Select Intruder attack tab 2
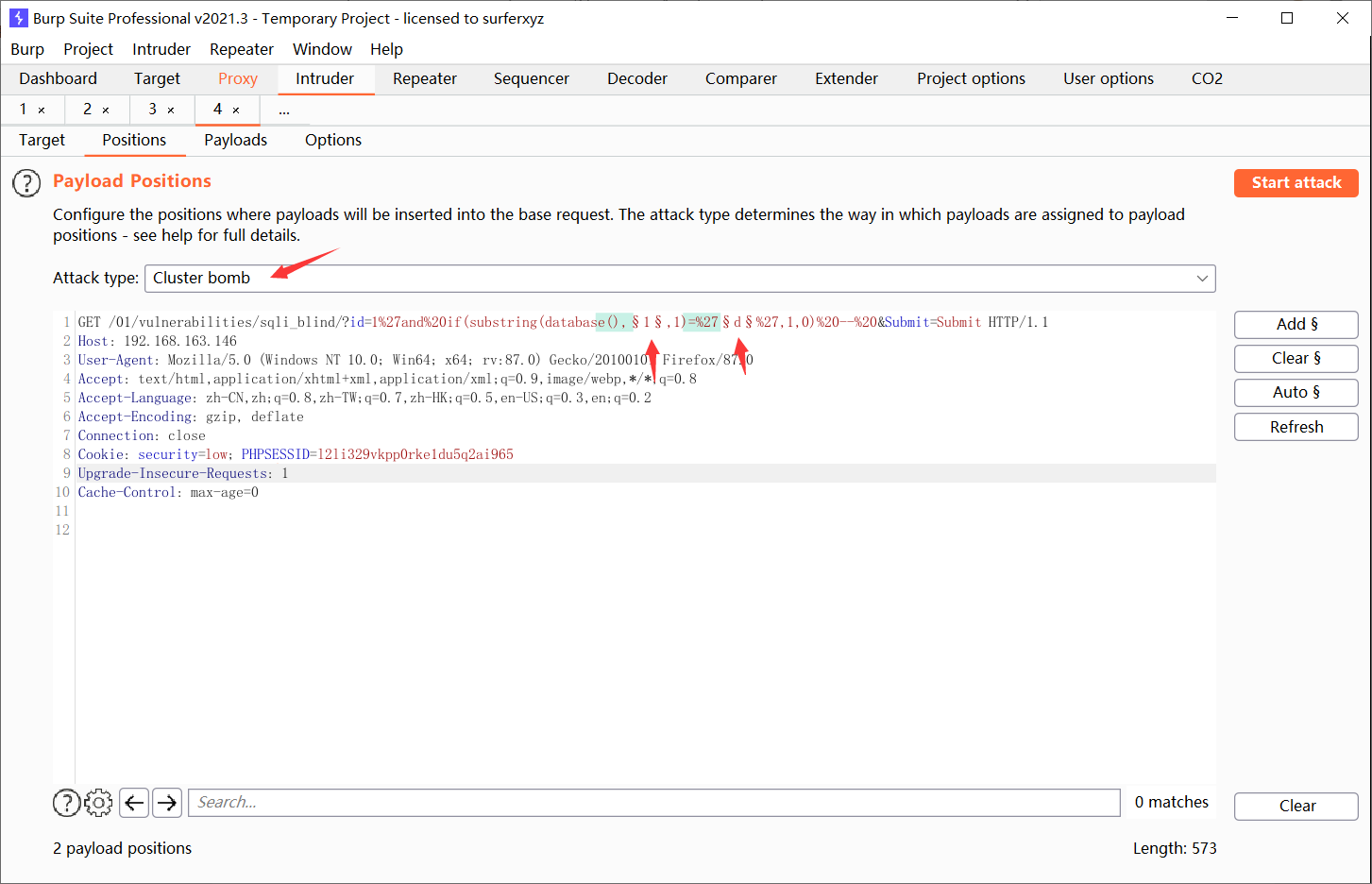Screen dimensions: 1372x884 tap(87, 110)
